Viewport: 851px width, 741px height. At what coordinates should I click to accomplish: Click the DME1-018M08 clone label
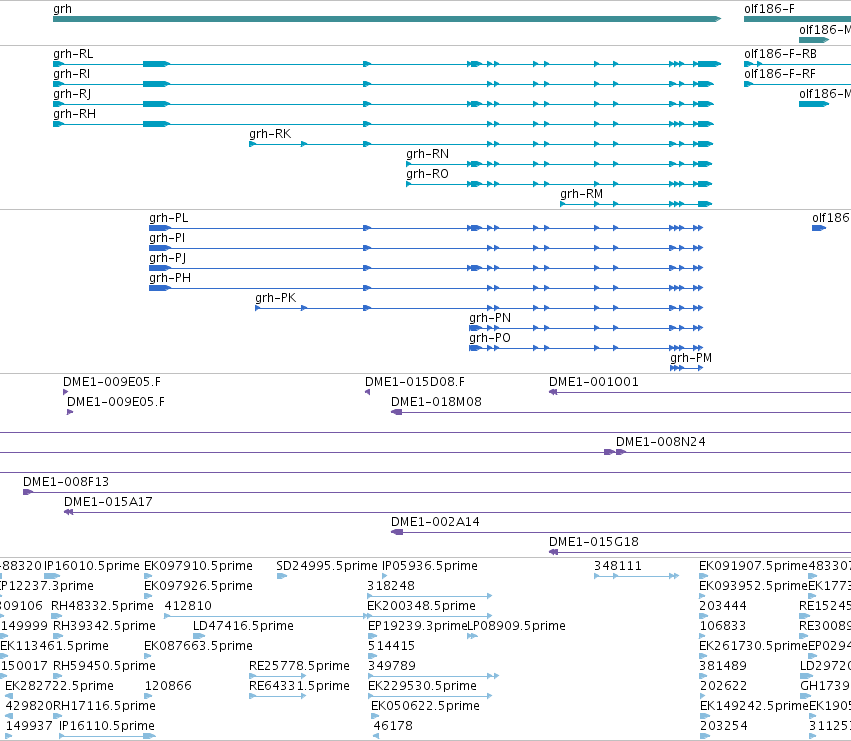436,402
